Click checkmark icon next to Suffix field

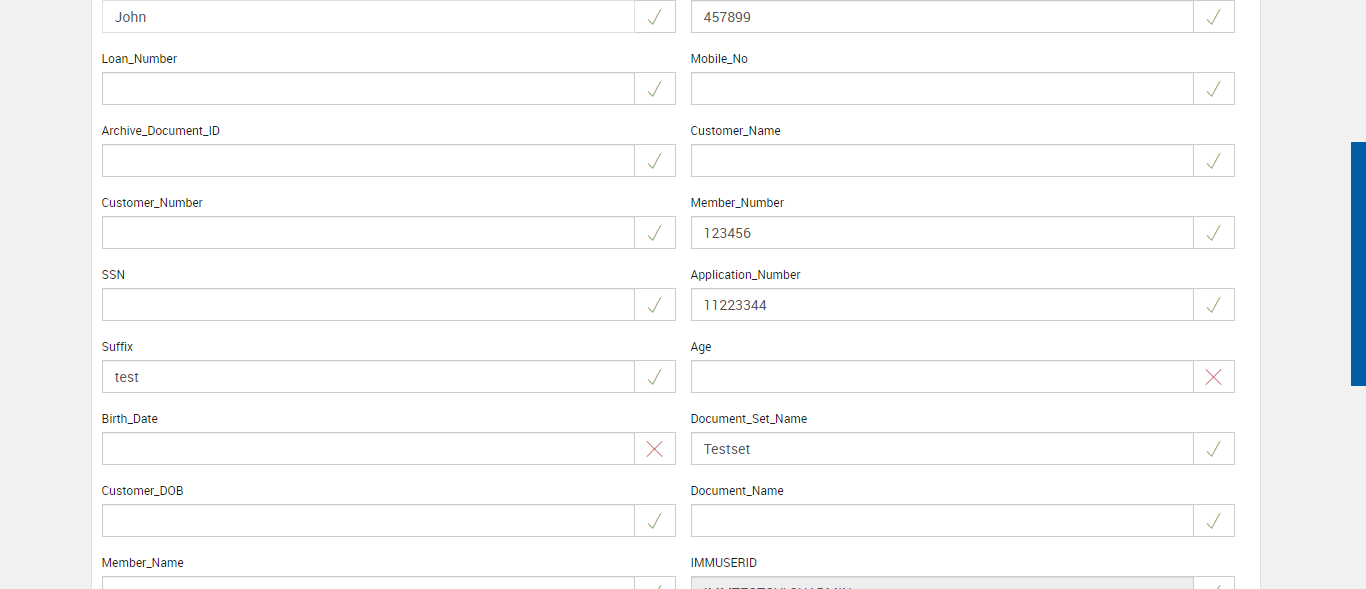654,377
